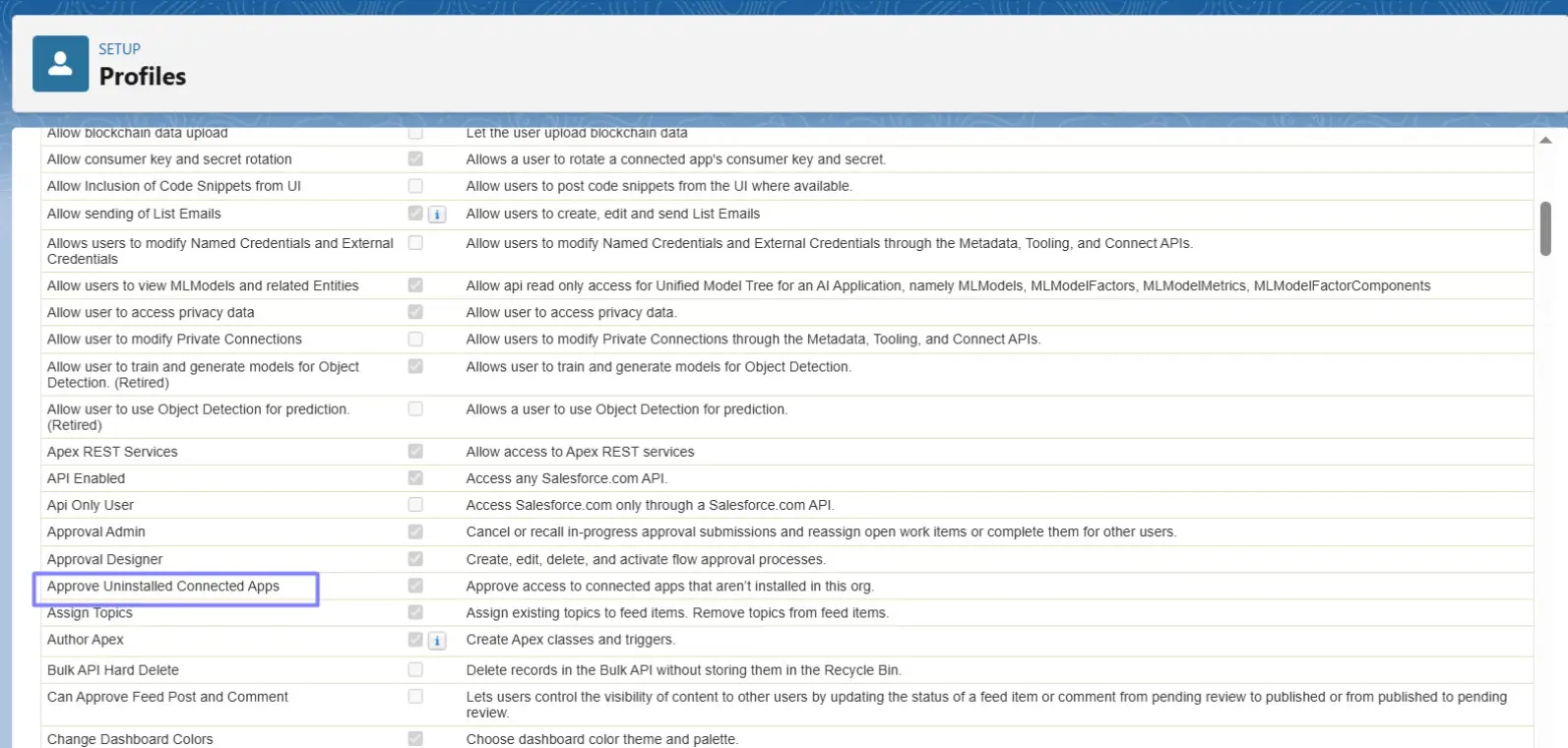Toggle the Approval Admin checkbox
The height and width of the screenshot is (748, 1568).
tap(415, 531)
